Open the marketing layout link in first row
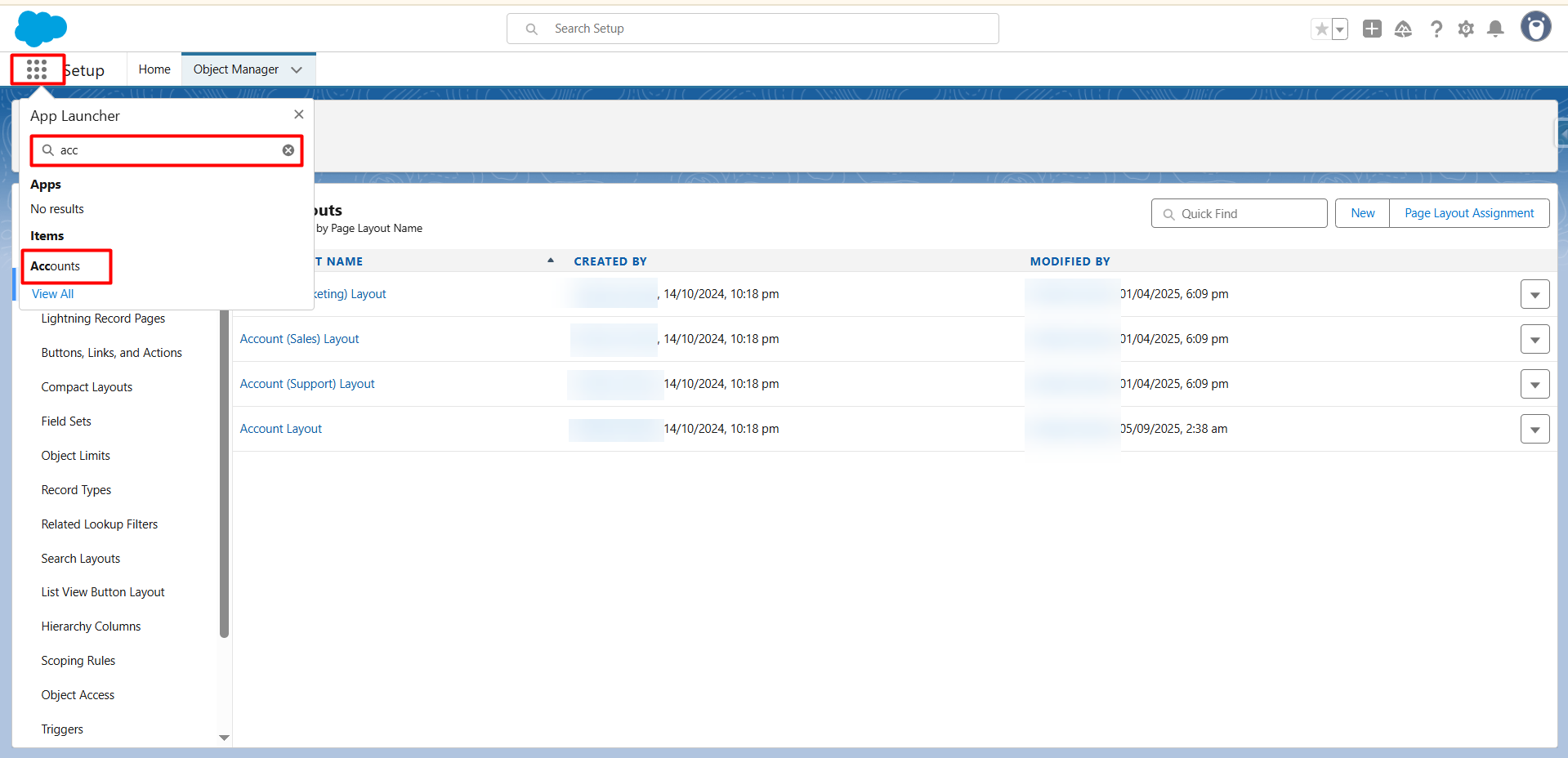This screenshot has width=1568, height=758. (x=351, y=294)
